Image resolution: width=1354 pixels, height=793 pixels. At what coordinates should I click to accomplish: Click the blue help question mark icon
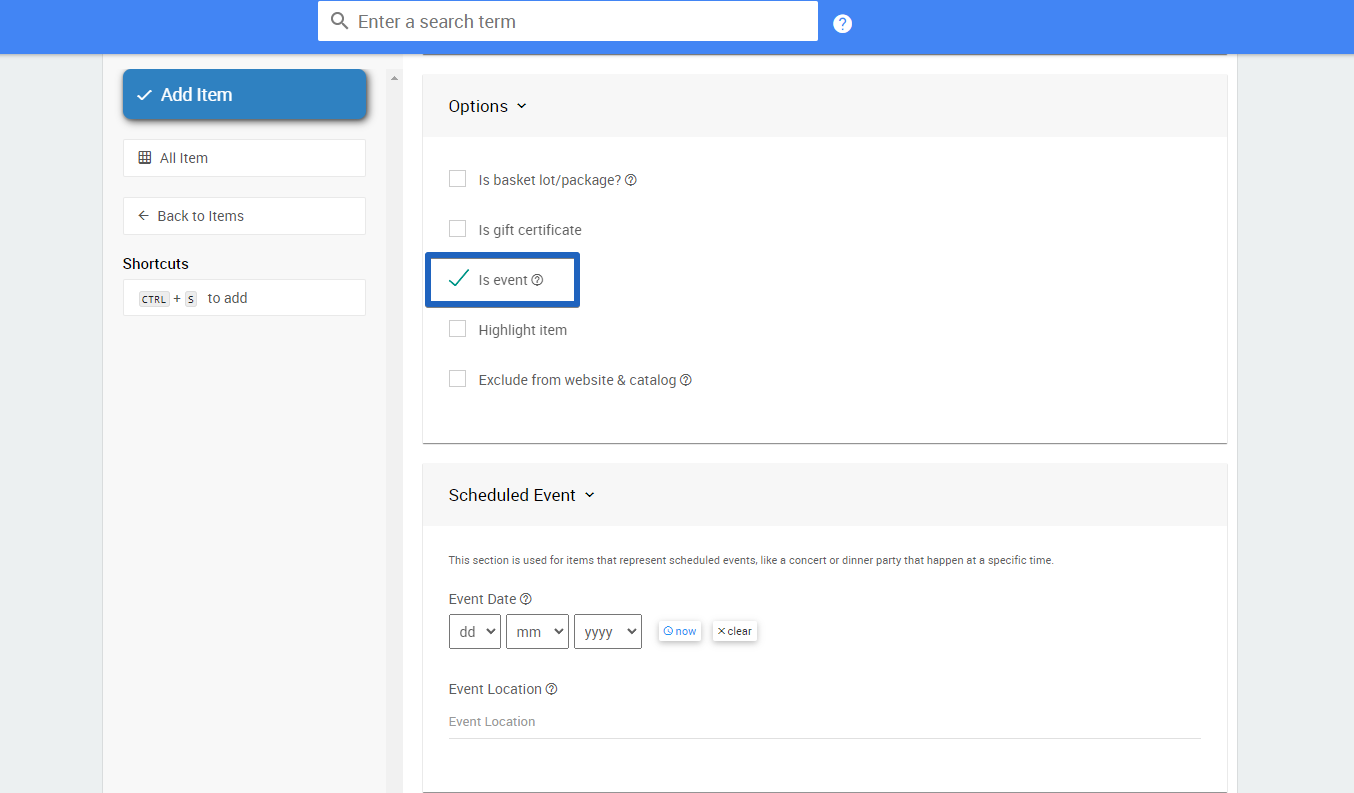point(842,24)
